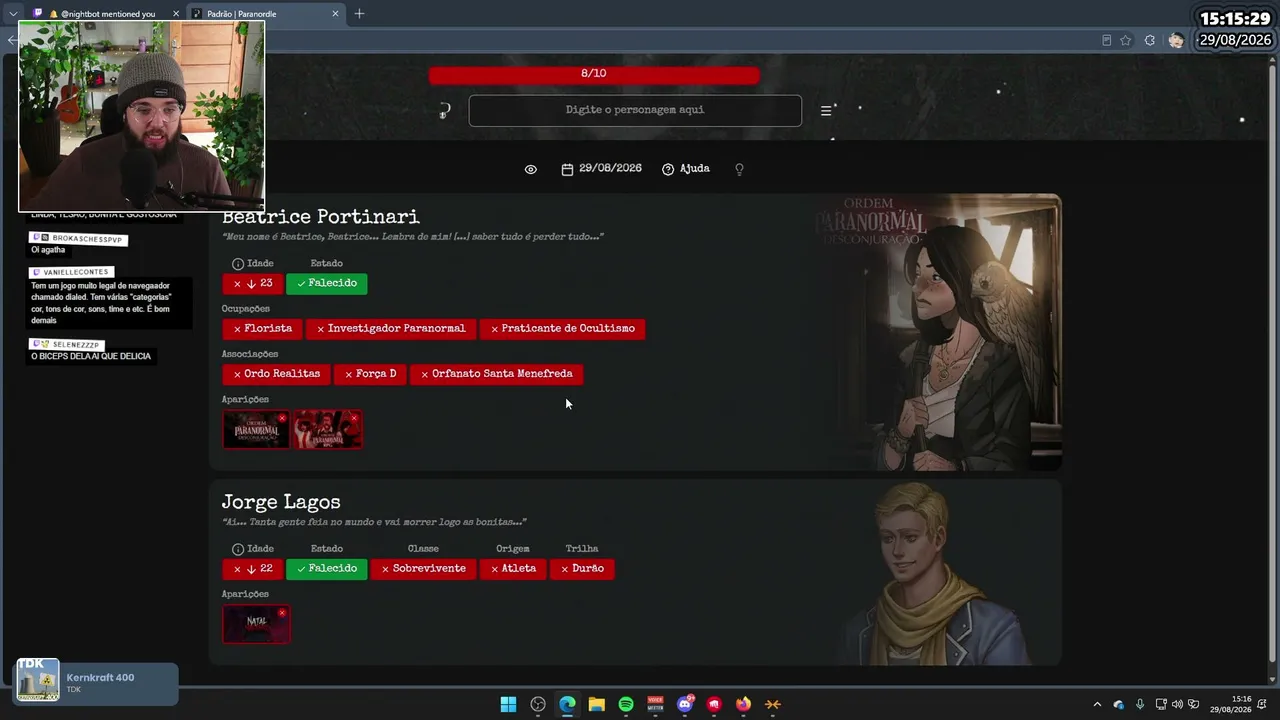
Task: Click the Idade info icon for Jorge Lagos
Action: click(237, 549)
